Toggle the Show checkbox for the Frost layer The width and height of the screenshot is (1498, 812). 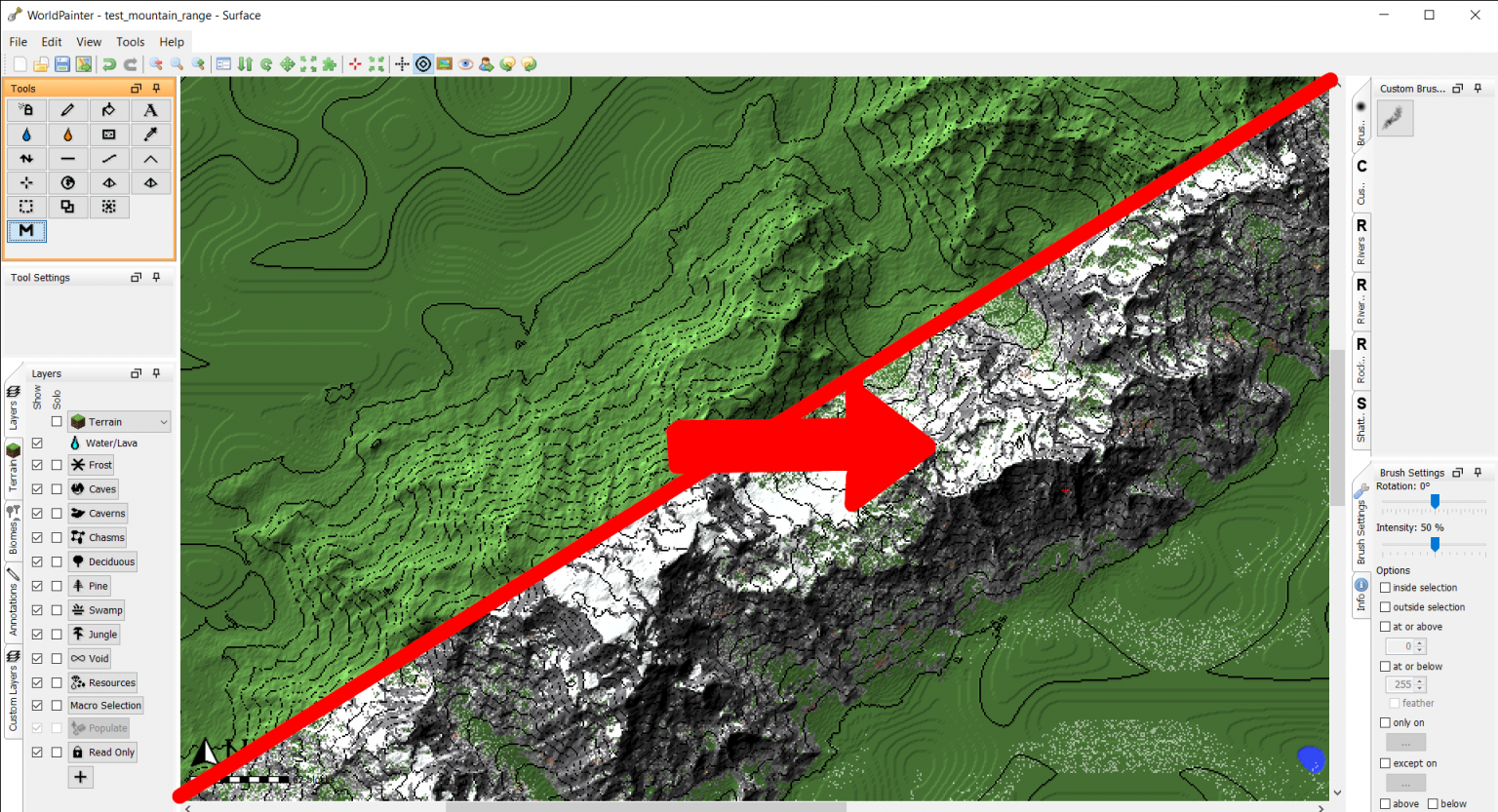[38, 465]
